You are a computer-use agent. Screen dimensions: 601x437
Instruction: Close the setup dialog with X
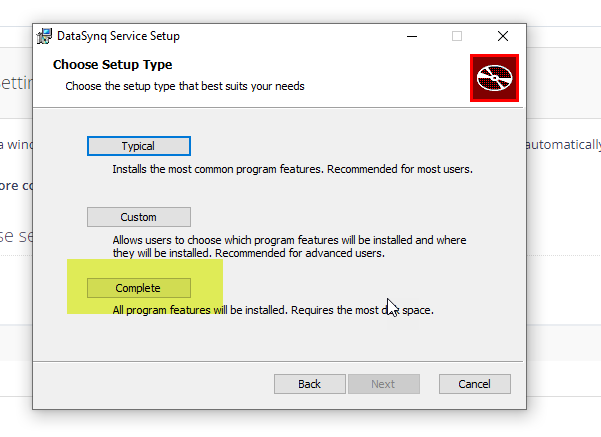point(503,36)
